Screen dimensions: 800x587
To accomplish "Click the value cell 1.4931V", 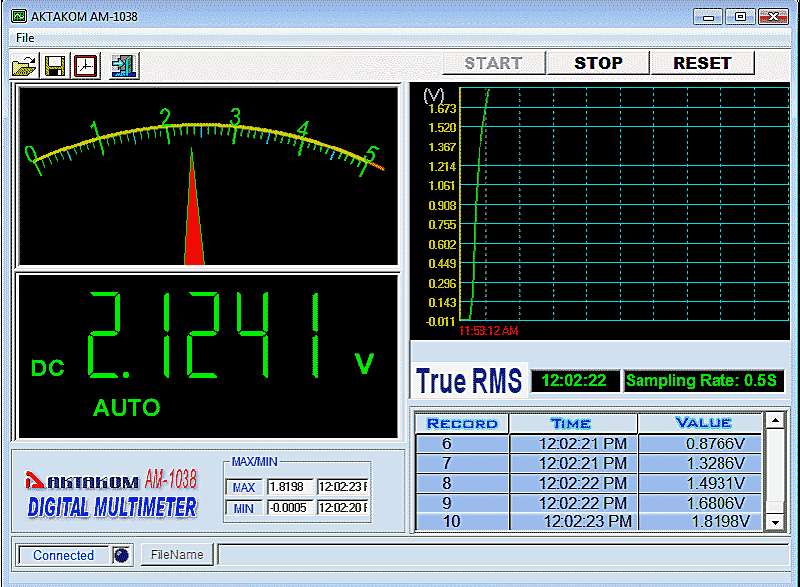I will point(701,483).
